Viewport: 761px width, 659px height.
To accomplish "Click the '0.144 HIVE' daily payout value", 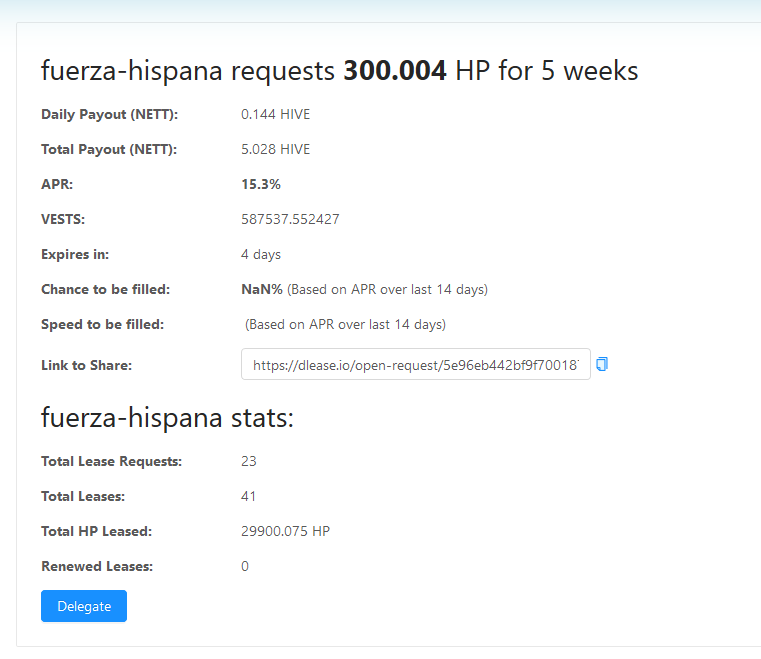I will coord(275,115).
